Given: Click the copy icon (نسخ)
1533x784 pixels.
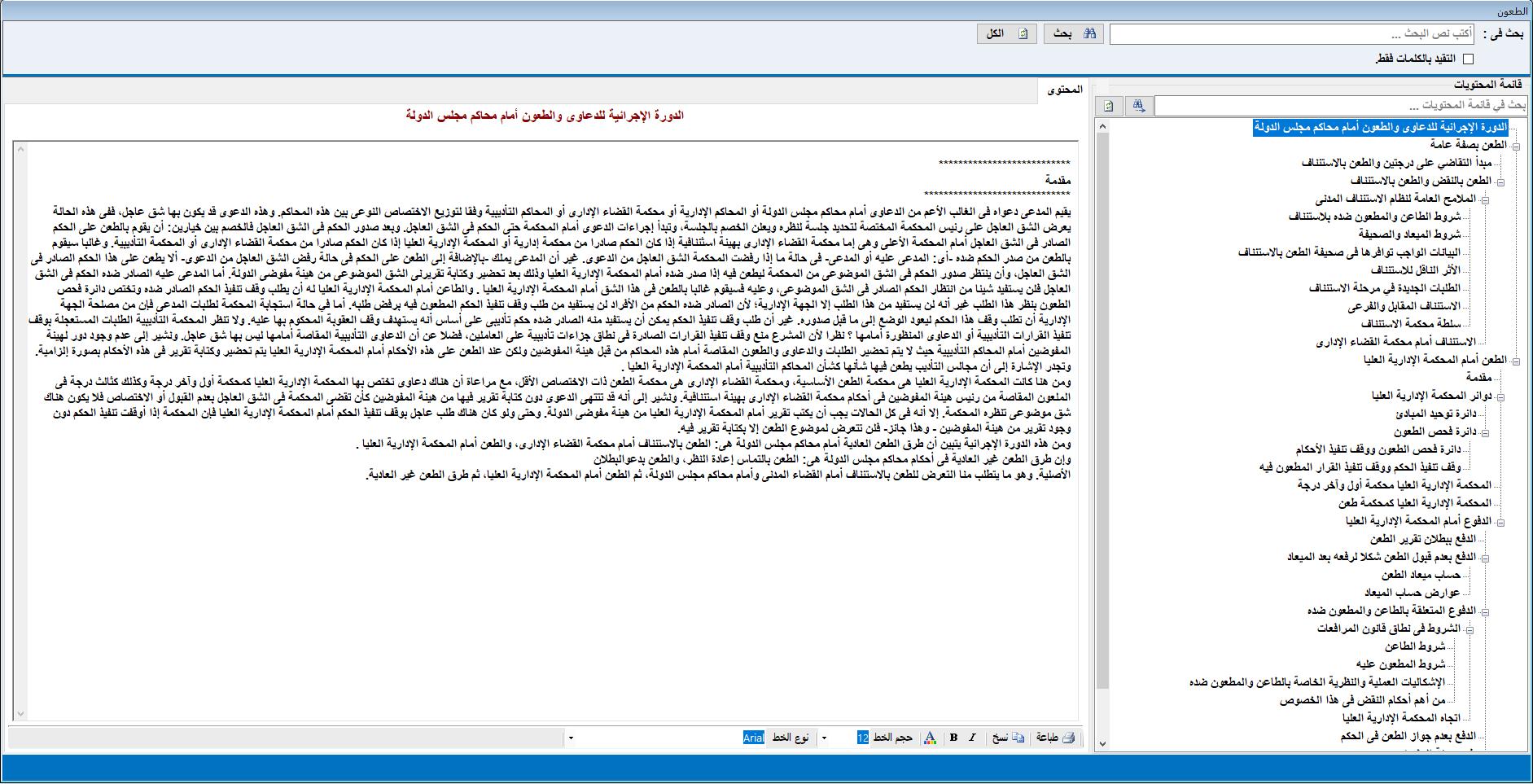Looking at the screenshot, I should click(1018, 738).
